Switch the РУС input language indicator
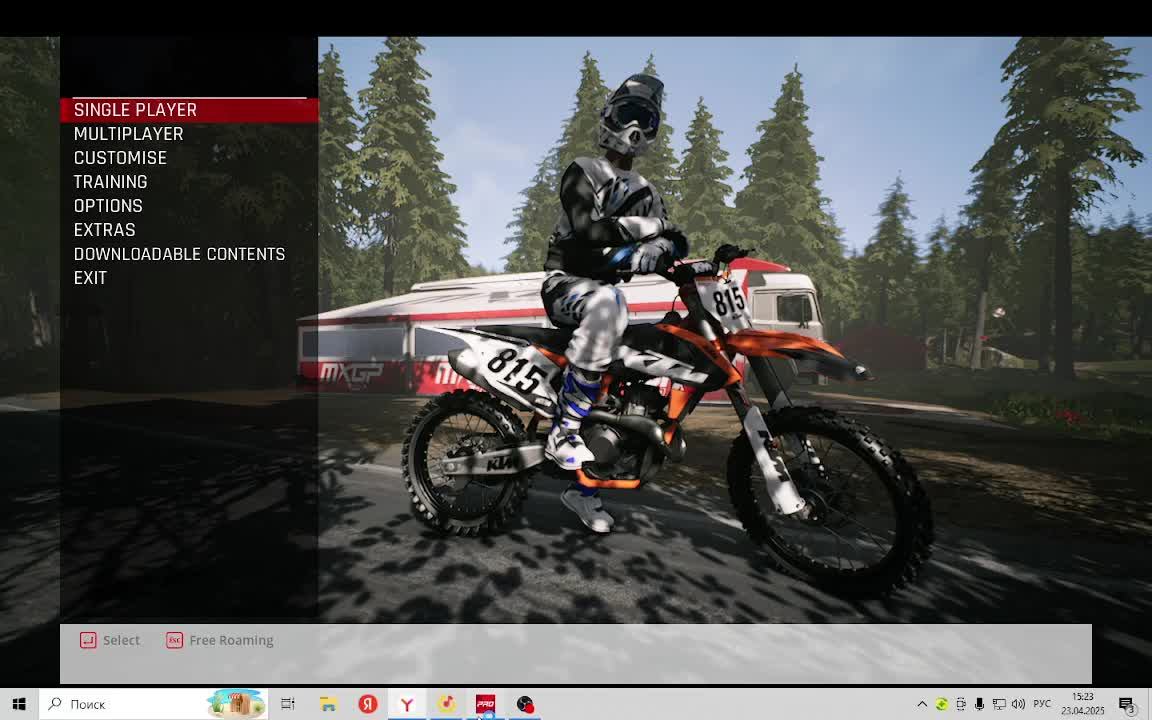The width and height of the screenshot is (1152, 720). [1042, 704]
